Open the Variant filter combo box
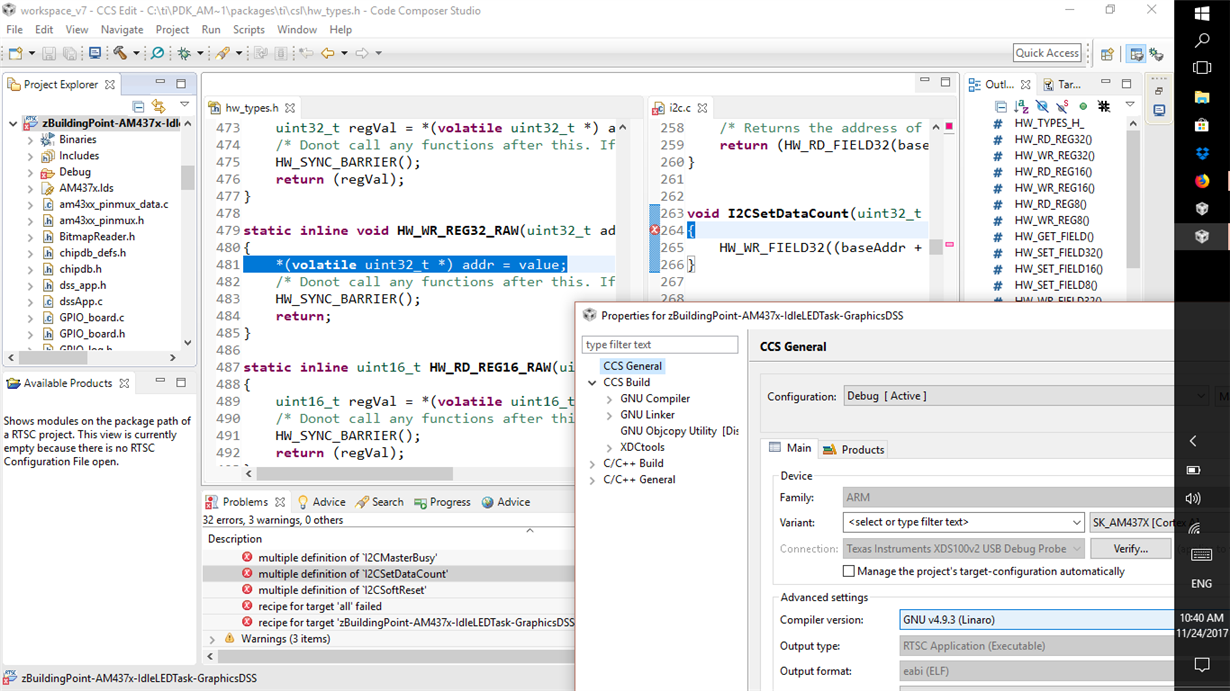The width and height of the screenshot is (1230, 691). pos(964,522)
